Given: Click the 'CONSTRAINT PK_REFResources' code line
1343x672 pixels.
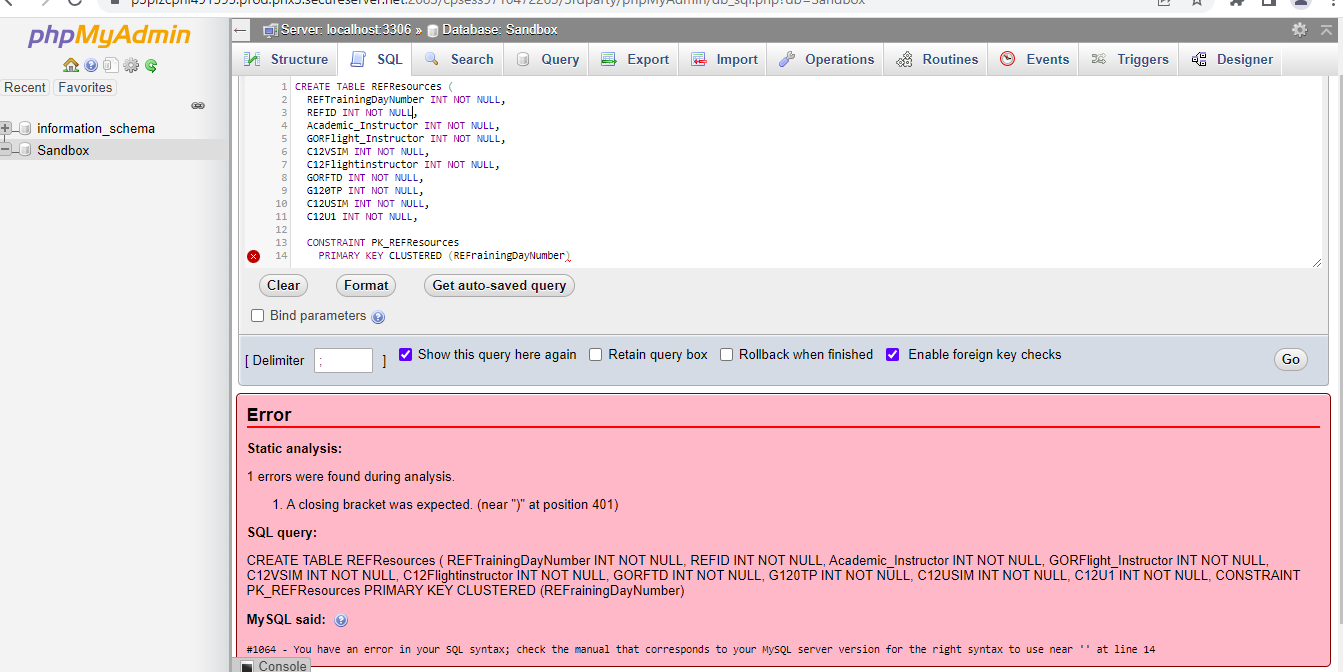Looking at the screenshot, I should pyautogui.click(x=383, y=243).
